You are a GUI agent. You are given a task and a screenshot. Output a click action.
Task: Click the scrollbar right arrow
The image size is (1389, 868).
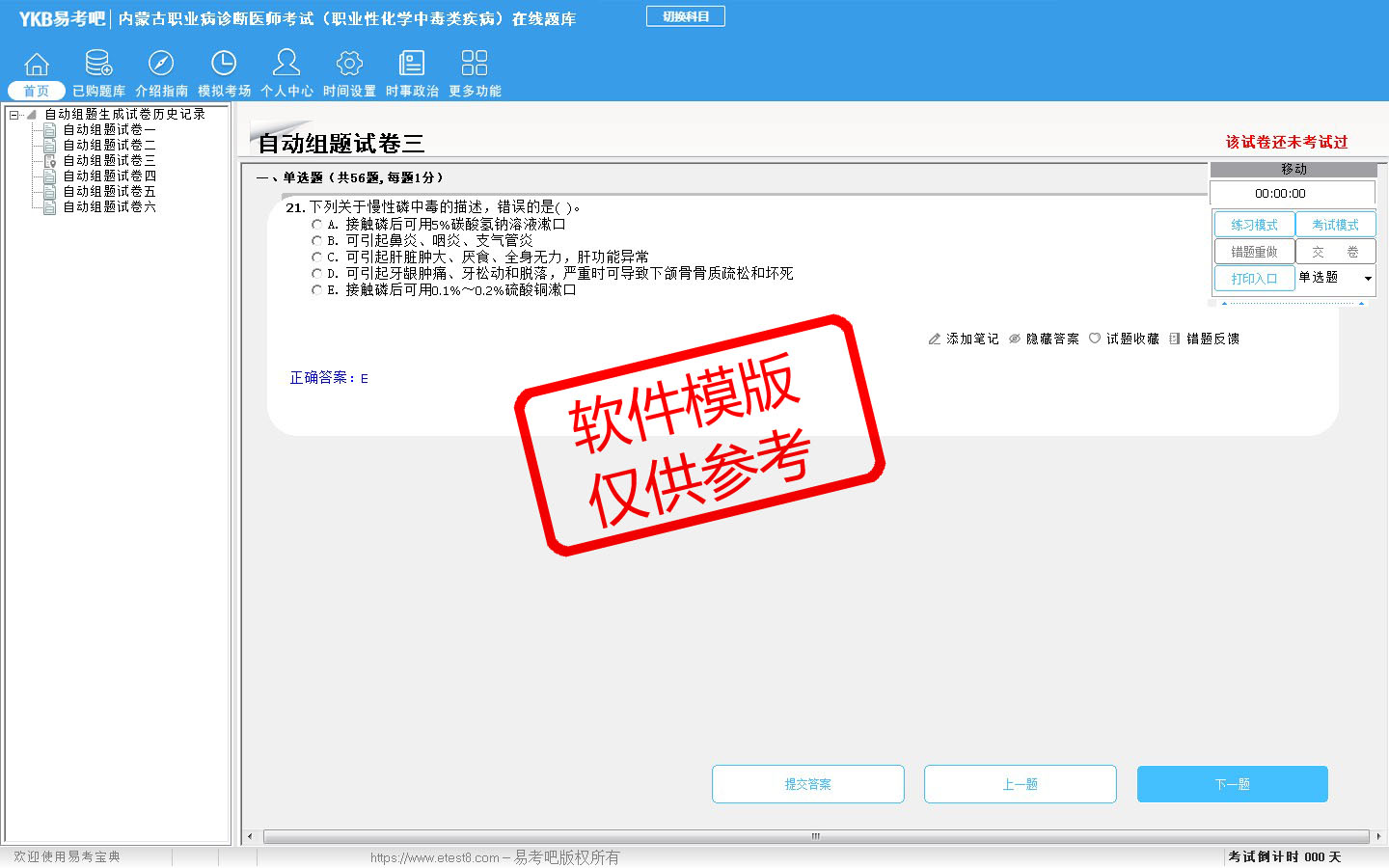tap(1378, 836)
